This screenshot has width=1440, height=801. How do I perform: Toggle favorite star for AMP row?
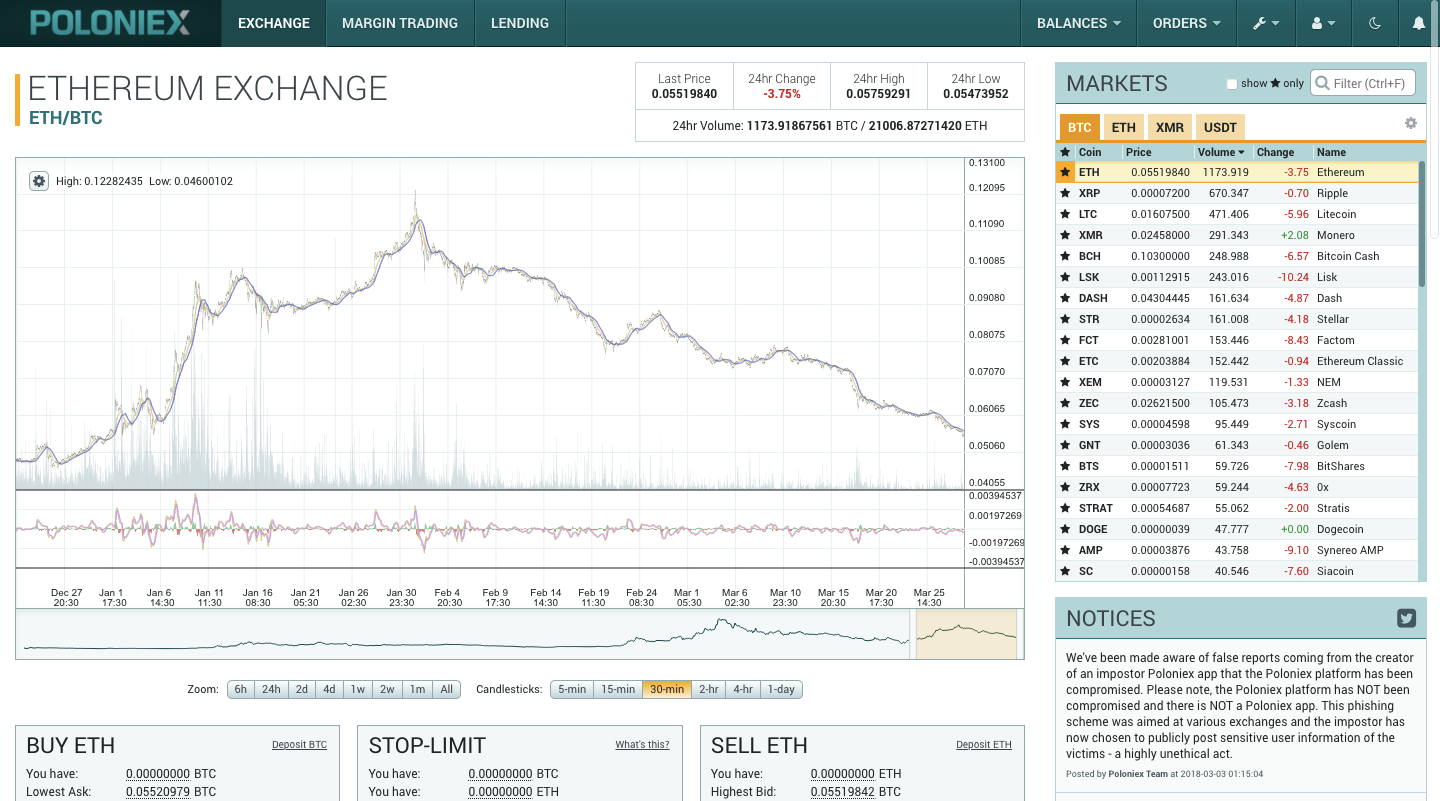(x=1065, y=550)
